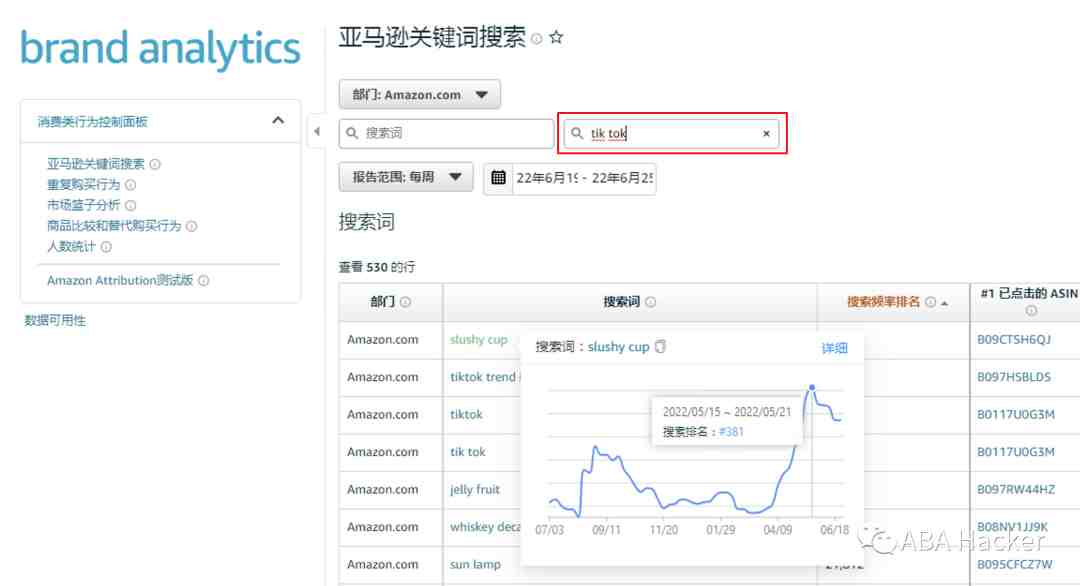Click magnifier icon in tik tok search box
The image size is (1080, 586).
pos(577,133)
